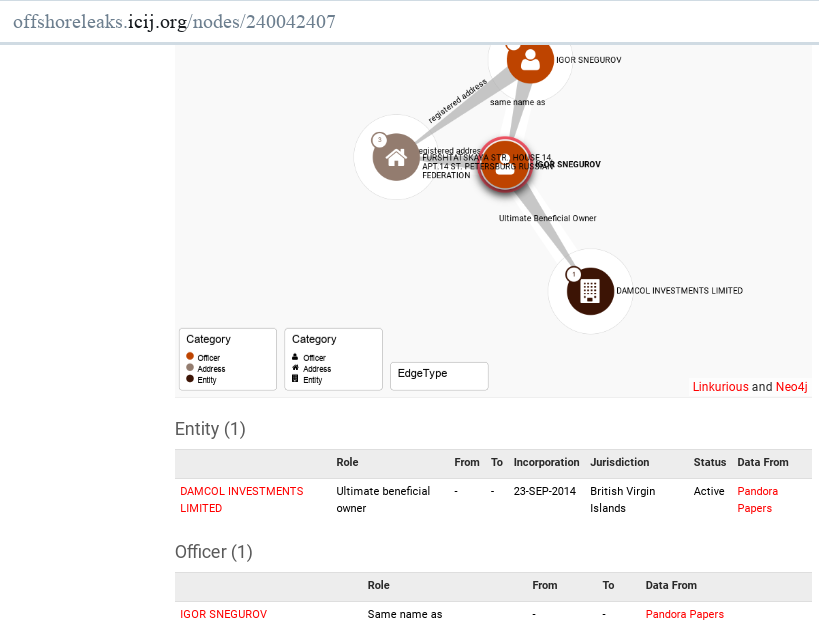Click the Jurisdiction column header
The height and width of the screenshot is (630, 819).
point(619,462)
